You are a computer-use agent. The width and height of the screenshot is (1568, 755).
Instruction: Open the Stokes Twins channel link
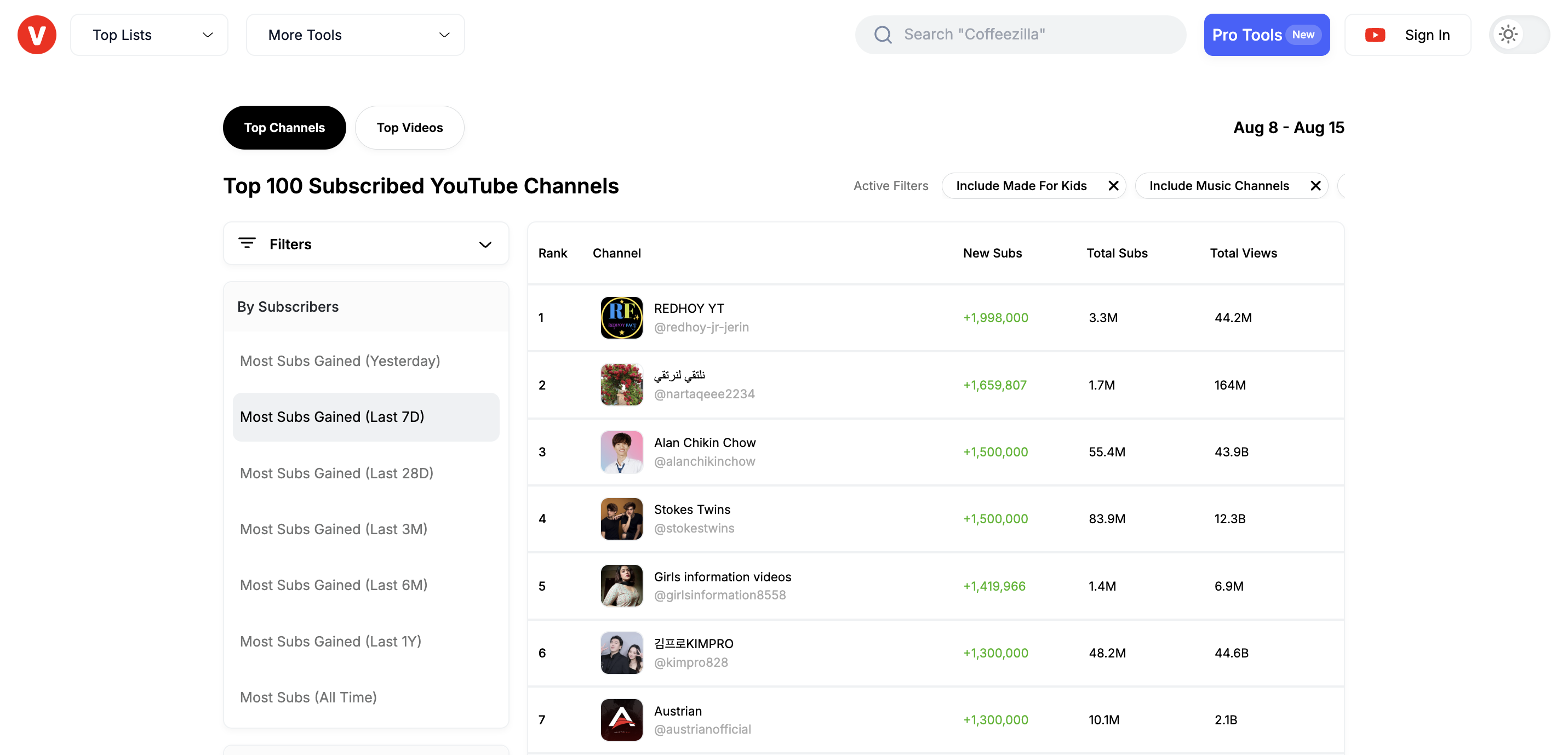tap(692, 510)
